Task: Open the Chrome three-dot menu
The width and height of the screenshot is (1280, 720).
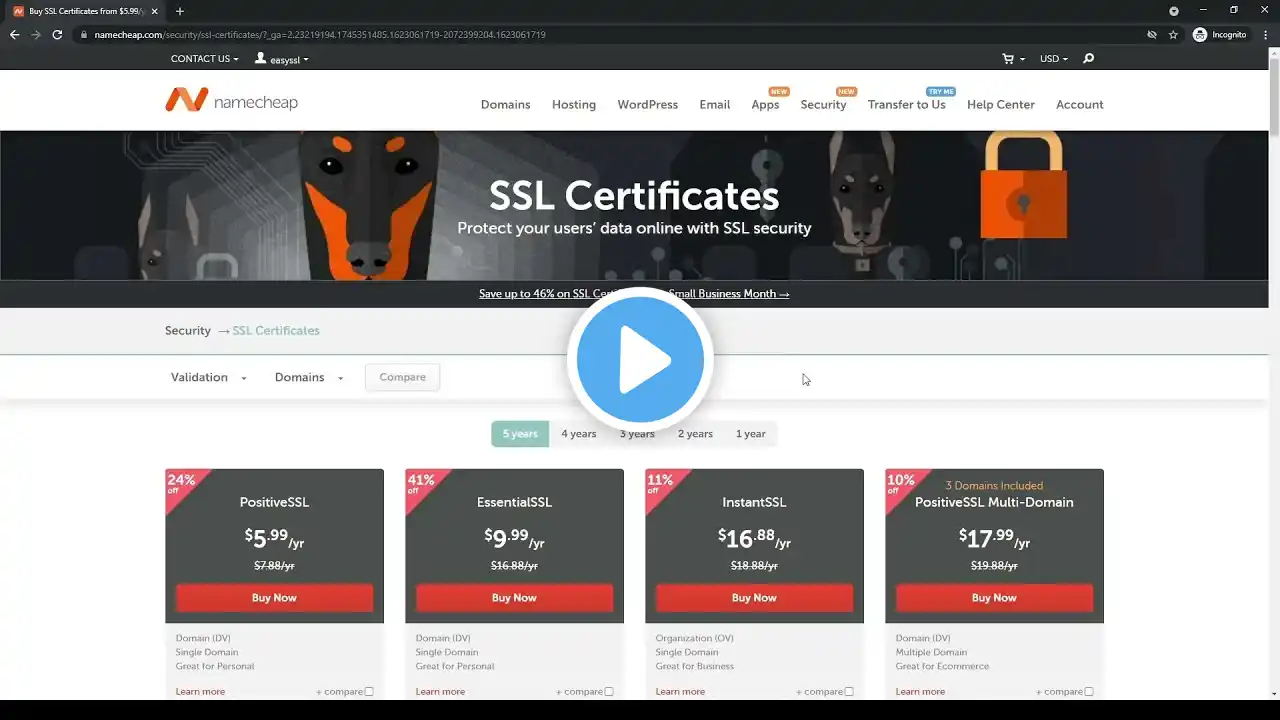Action: coord(1264,34)
